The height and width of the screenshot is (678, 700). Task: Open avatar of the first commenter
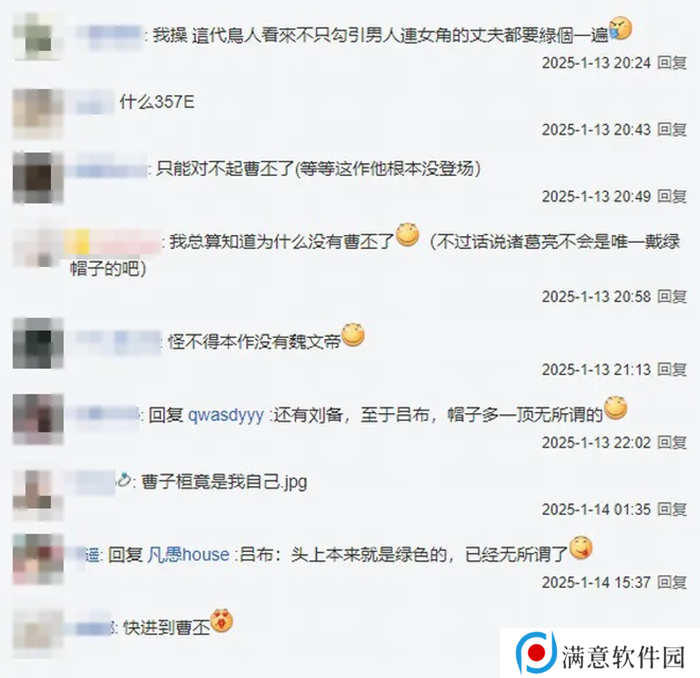click(38, 36)
